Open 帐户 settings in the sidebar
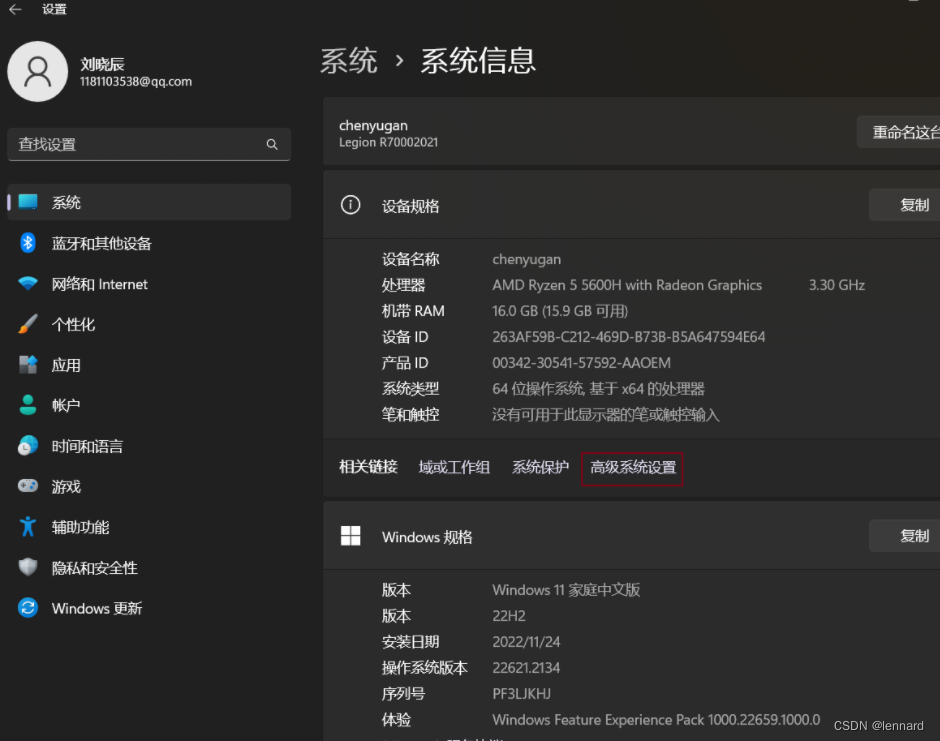The image size is (940, 741). coord(66,406)
